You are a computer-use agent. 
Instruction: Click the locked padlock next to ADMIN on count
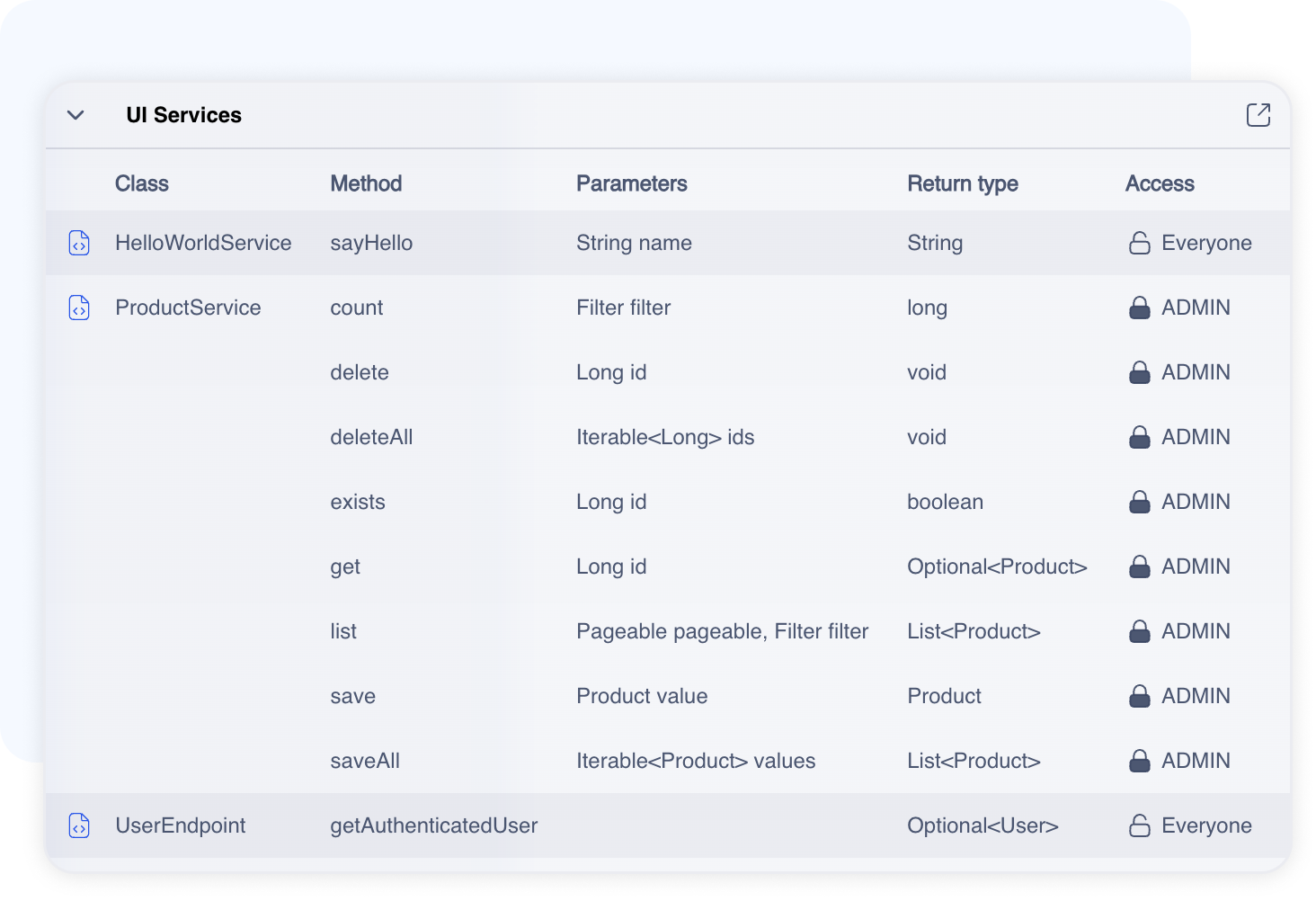1139,308
